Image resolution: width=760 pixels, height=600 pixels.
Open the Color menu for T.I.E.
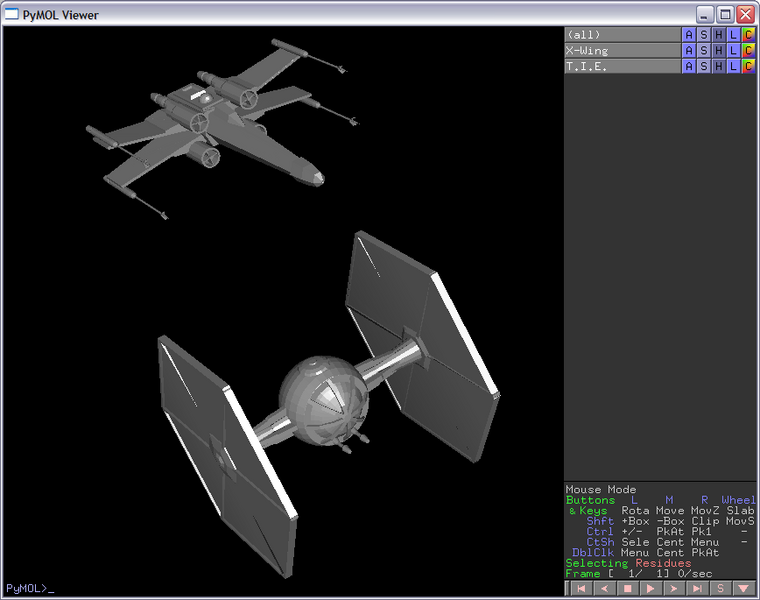point(748,67)
